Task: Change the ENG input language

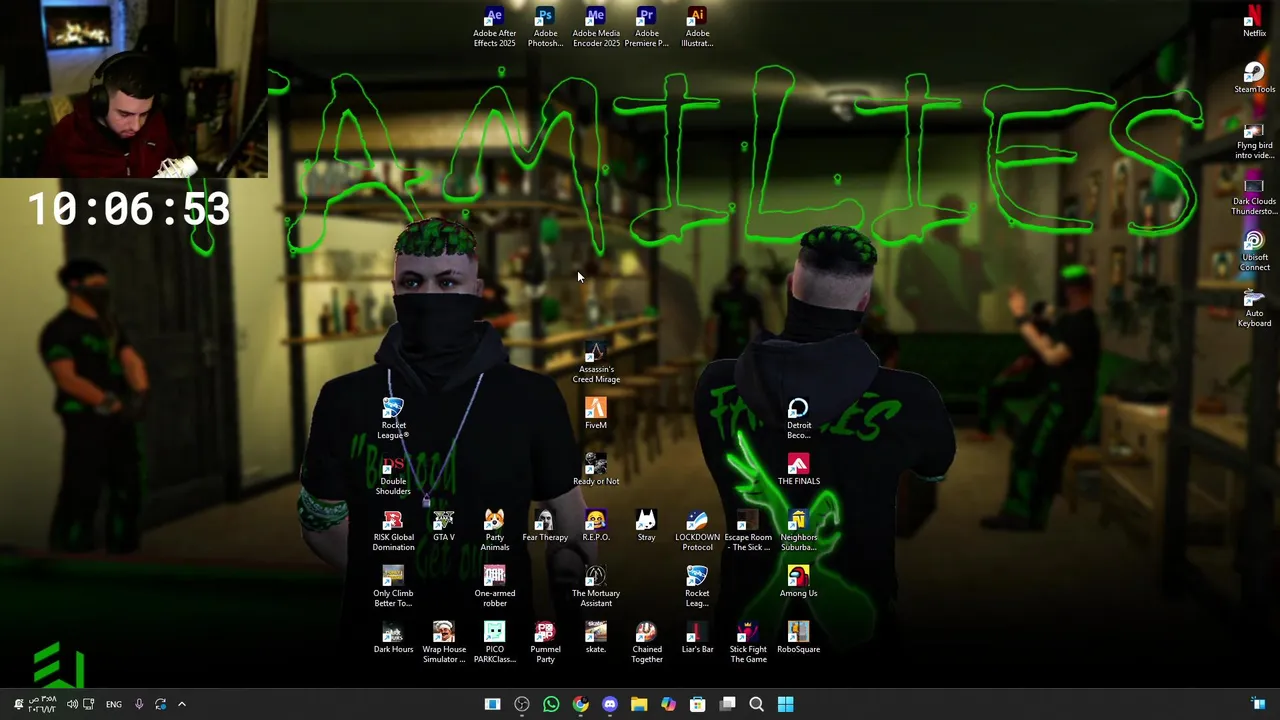Action: coord(114,704)
